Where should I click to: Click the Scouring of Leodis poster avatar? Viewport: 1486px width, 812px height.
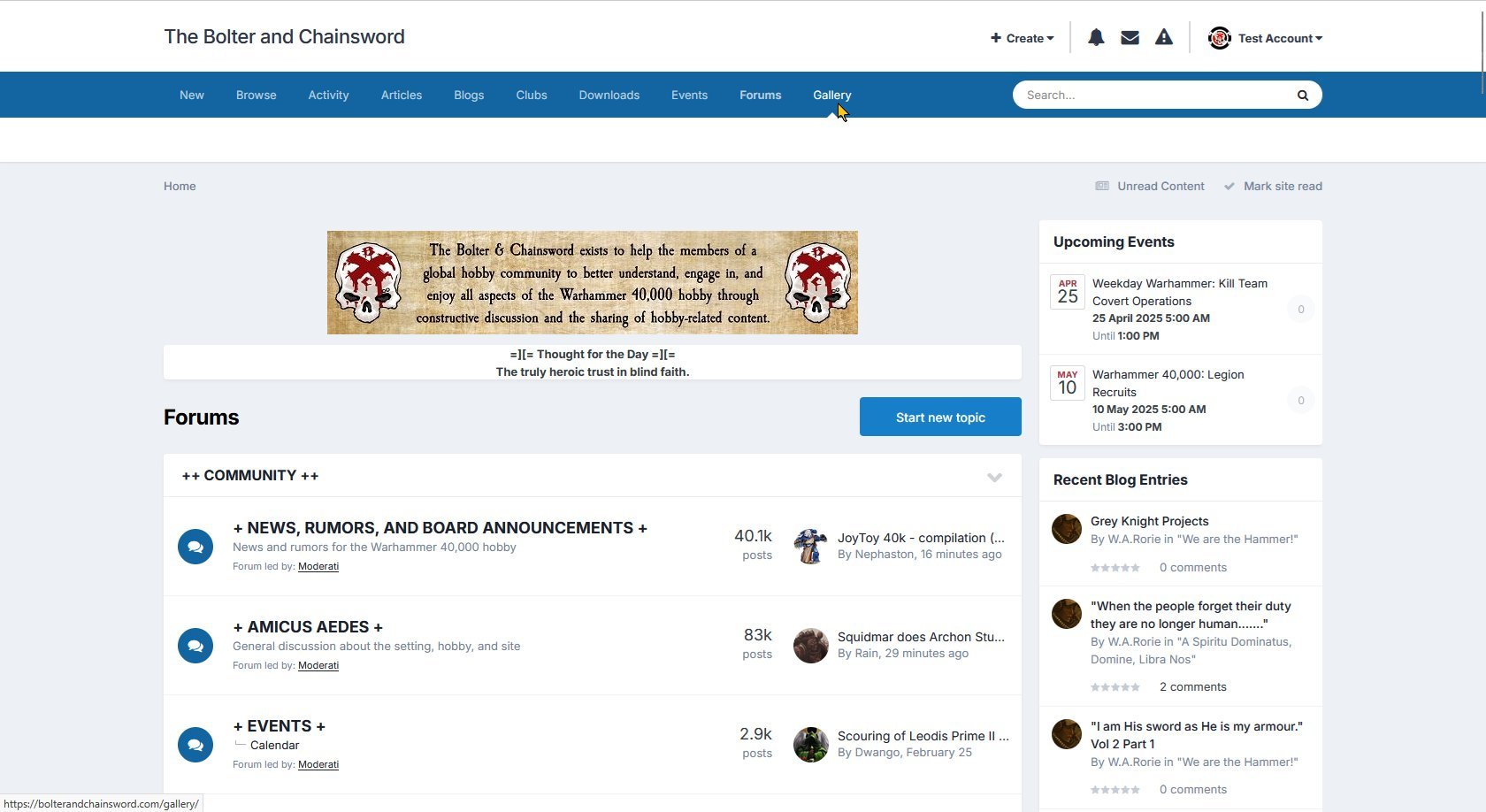click(x=810, y=745)
